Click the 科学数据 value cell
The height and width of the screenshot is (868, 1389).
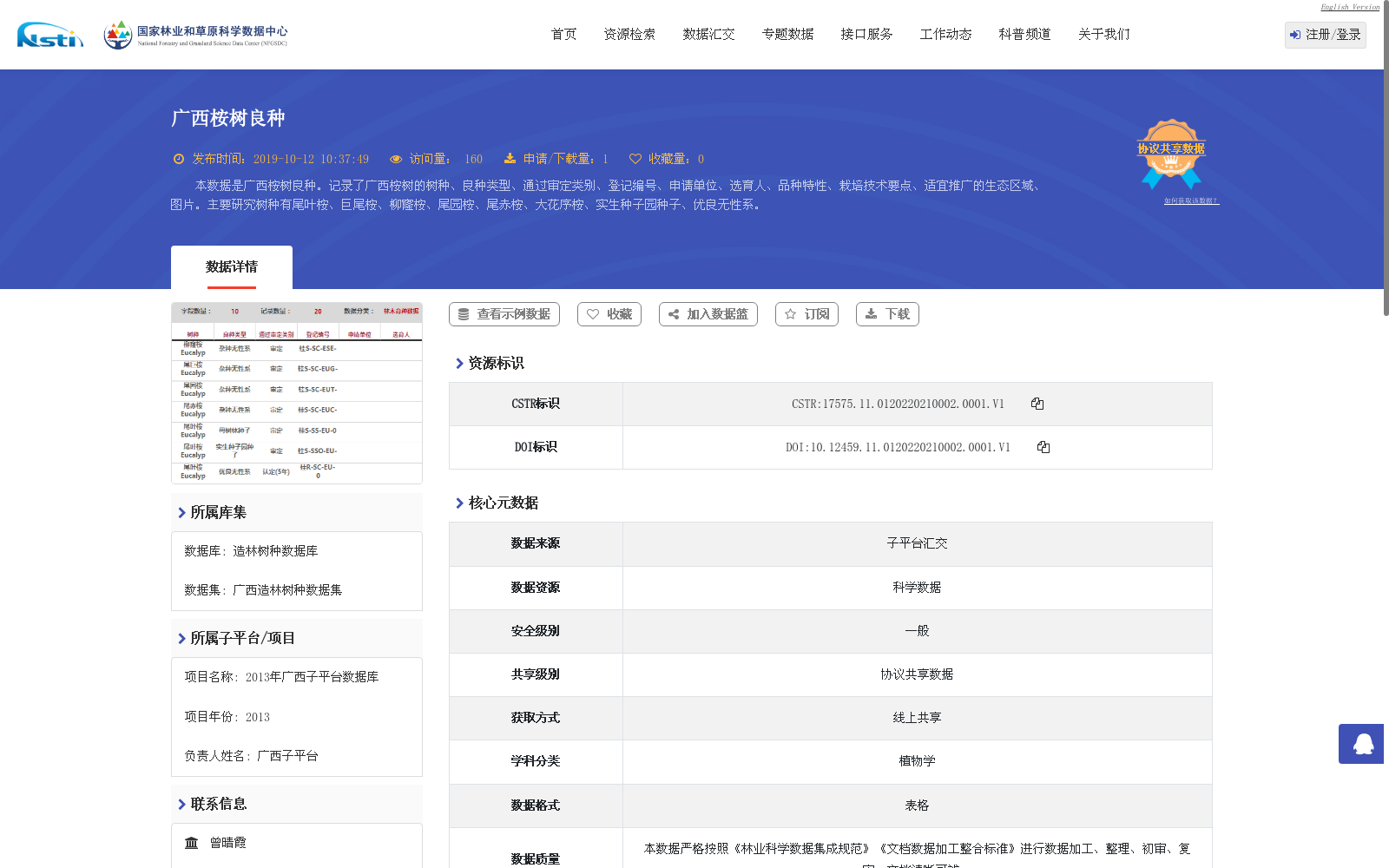[x=918, y=588]
